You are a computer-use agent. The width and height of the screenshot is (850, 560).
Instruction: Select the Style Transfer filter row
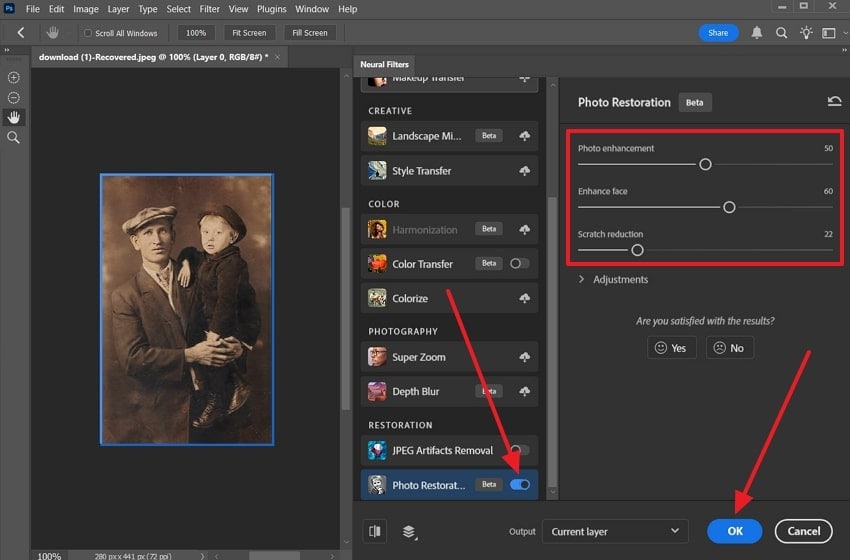pos(449,171)
